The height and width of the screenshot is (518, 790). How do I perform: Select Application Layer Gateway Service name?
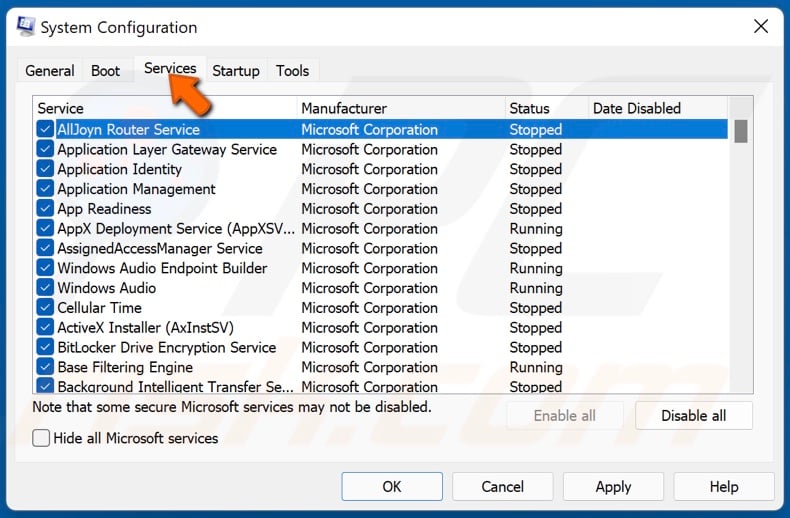point(167,149)
